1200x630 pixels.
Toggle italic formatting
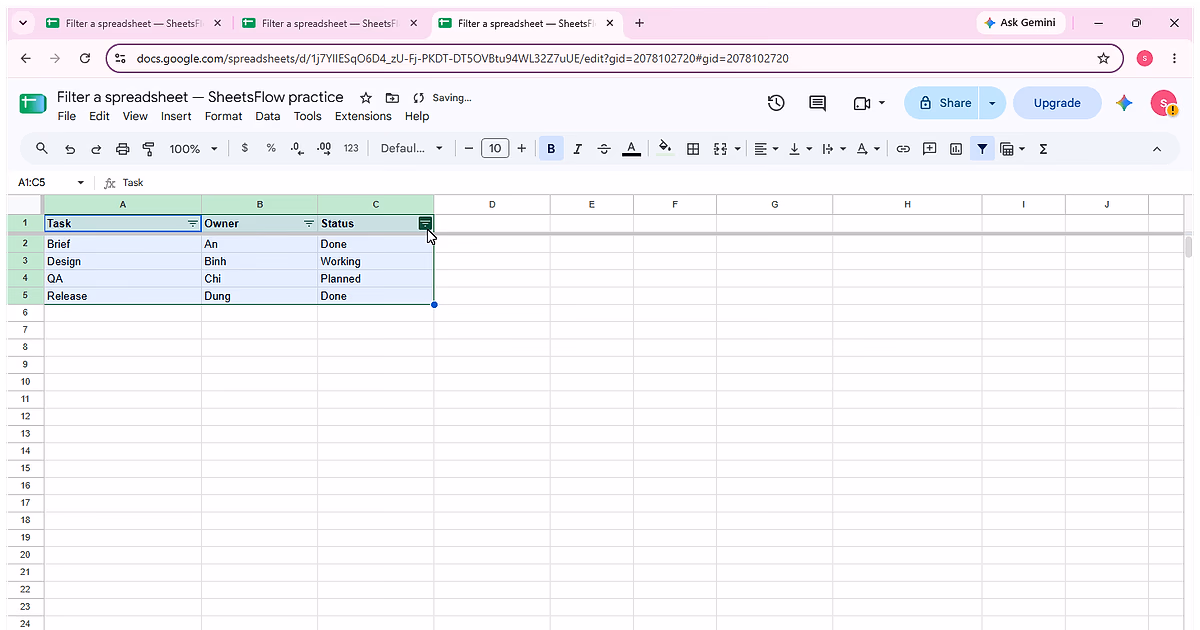click(x=577, y=148)
